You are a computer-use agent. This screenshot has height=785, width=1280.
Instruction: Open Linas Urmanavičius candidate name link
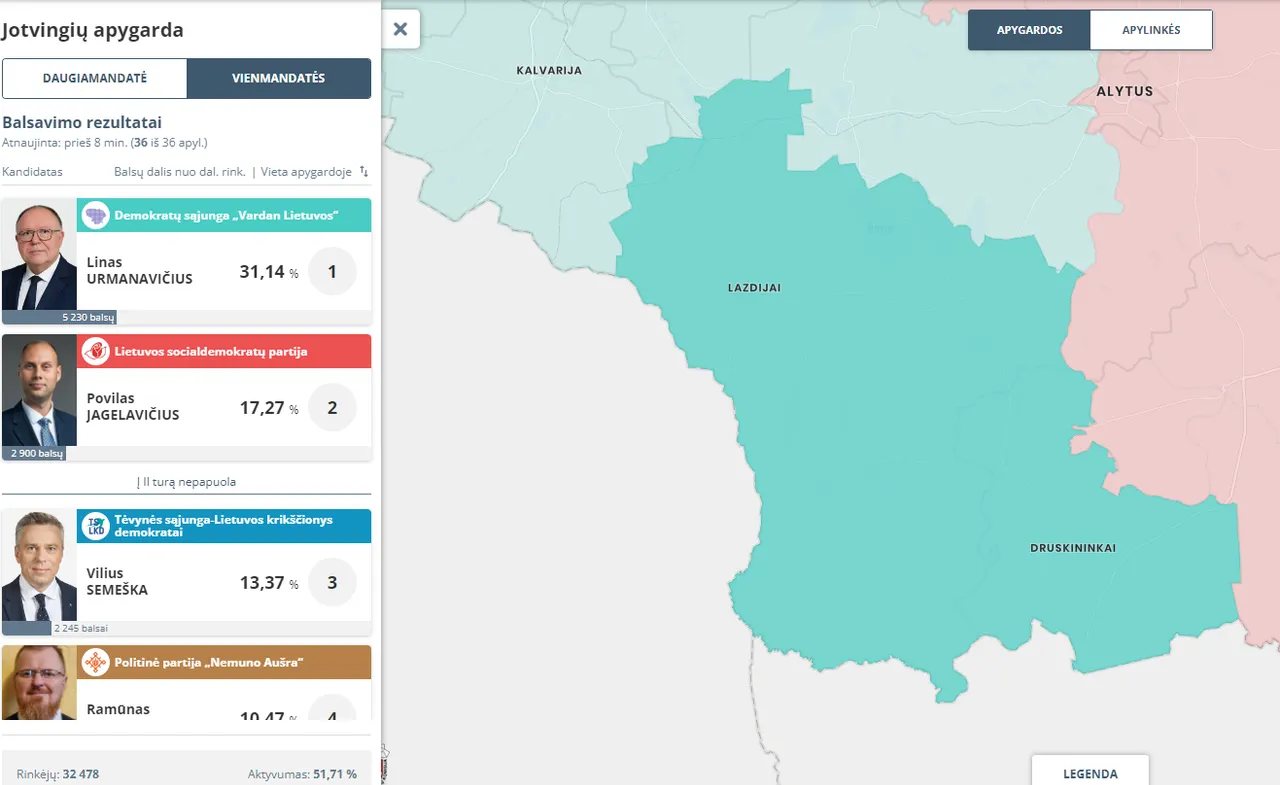(x=139, y=271)
